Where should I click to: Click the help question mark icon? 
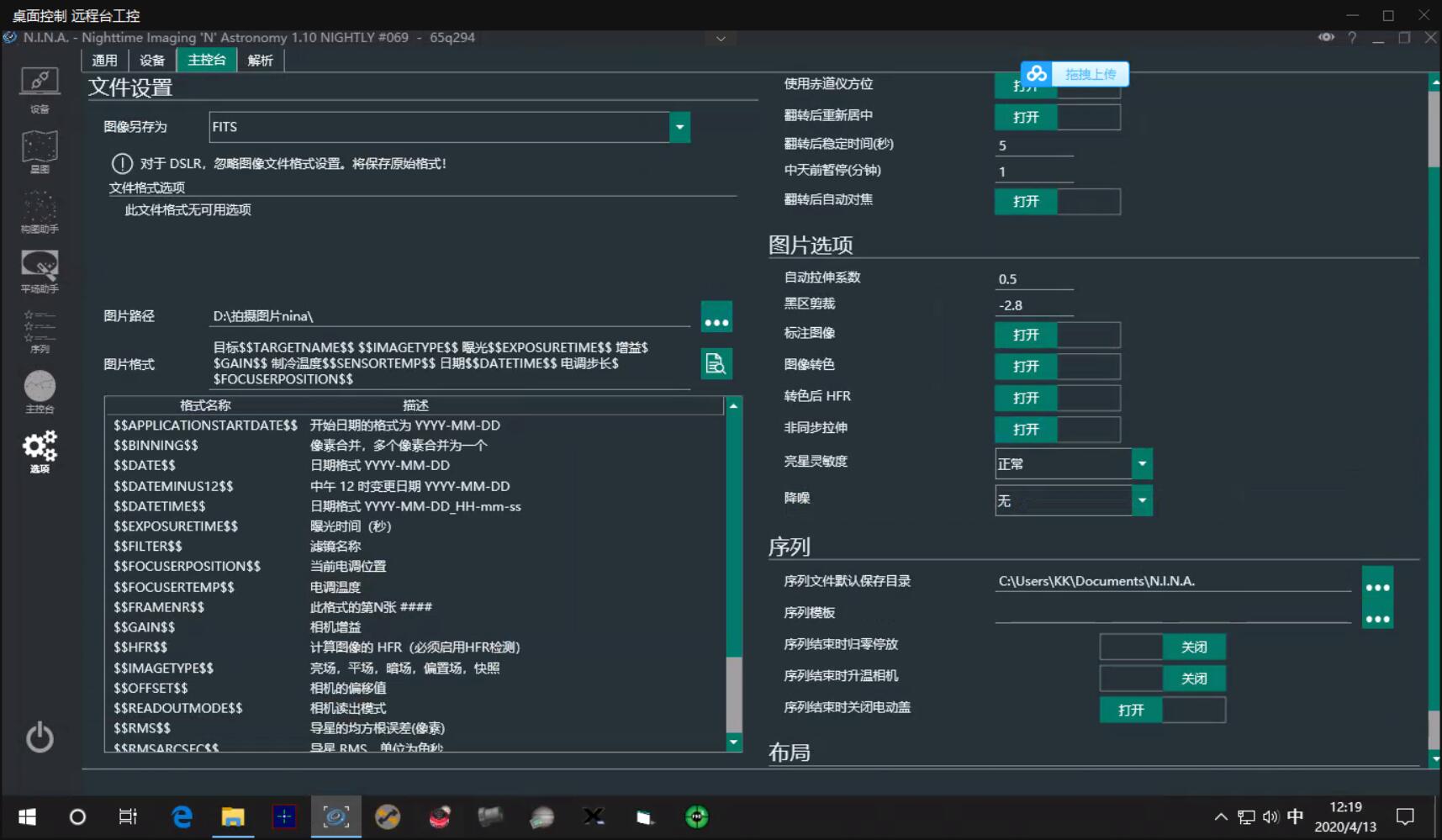[1352, 38]
